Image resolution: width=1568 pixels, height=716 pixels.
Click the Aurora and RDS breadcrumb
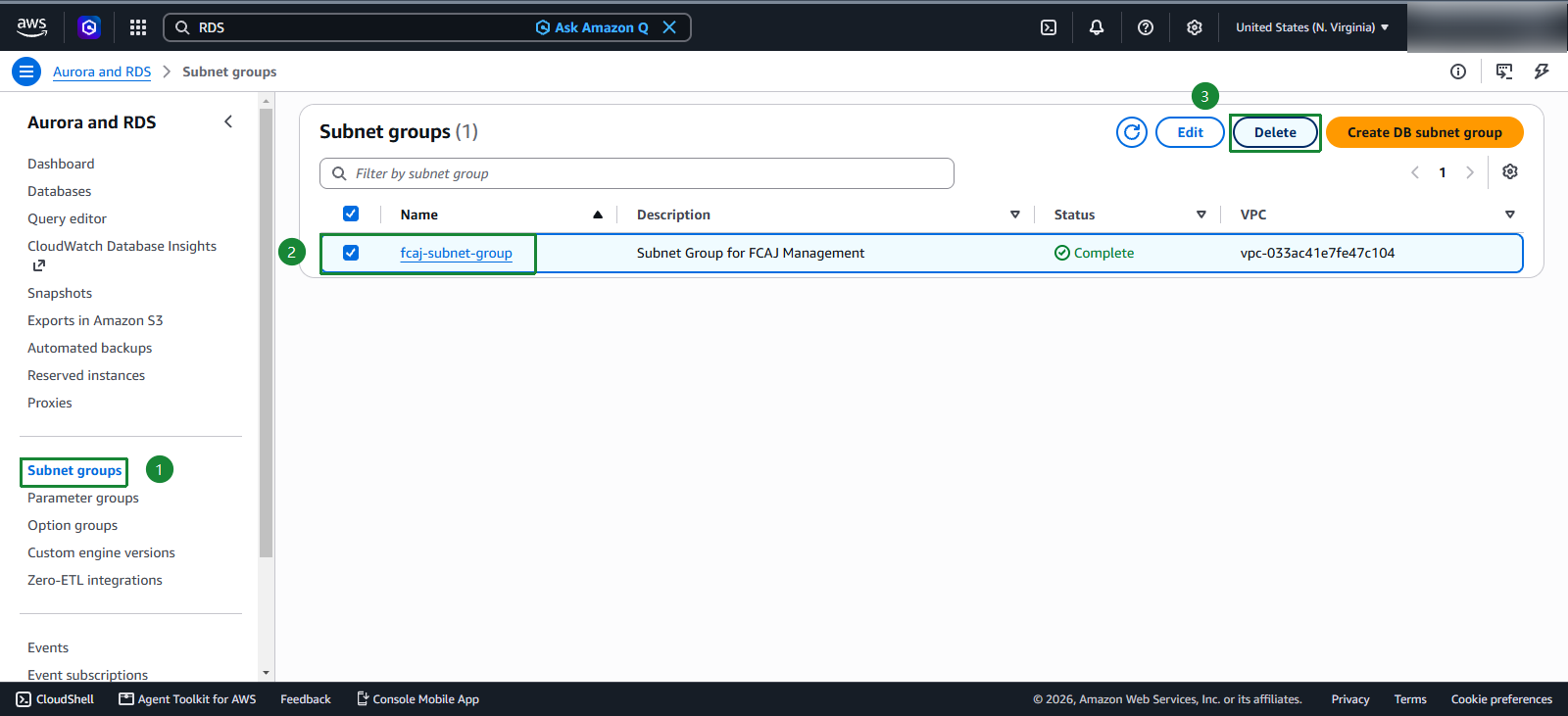(x=102, y=72)
